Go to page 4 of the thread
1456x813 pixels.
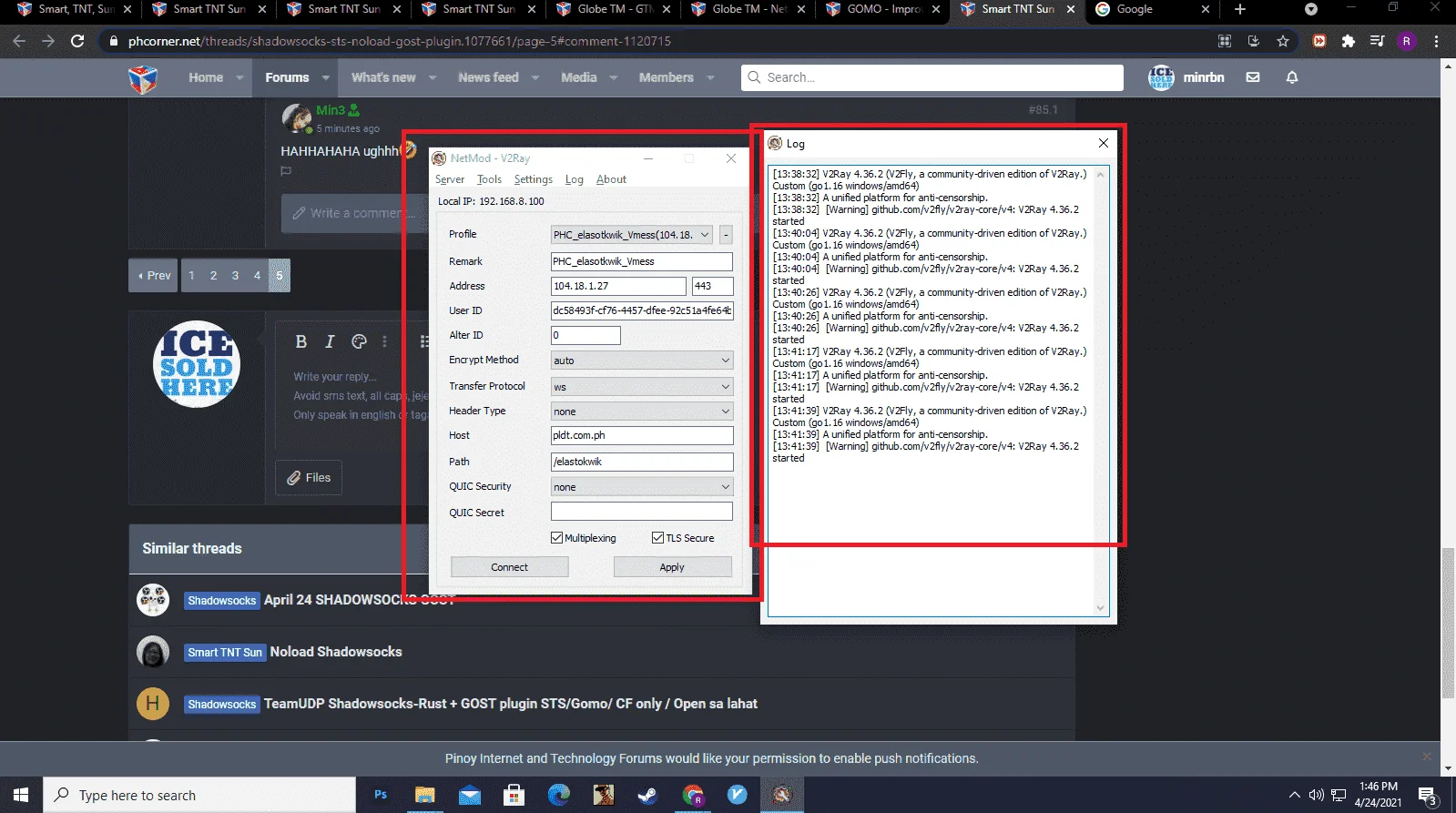pyautogui.click(x=257, y=276)
